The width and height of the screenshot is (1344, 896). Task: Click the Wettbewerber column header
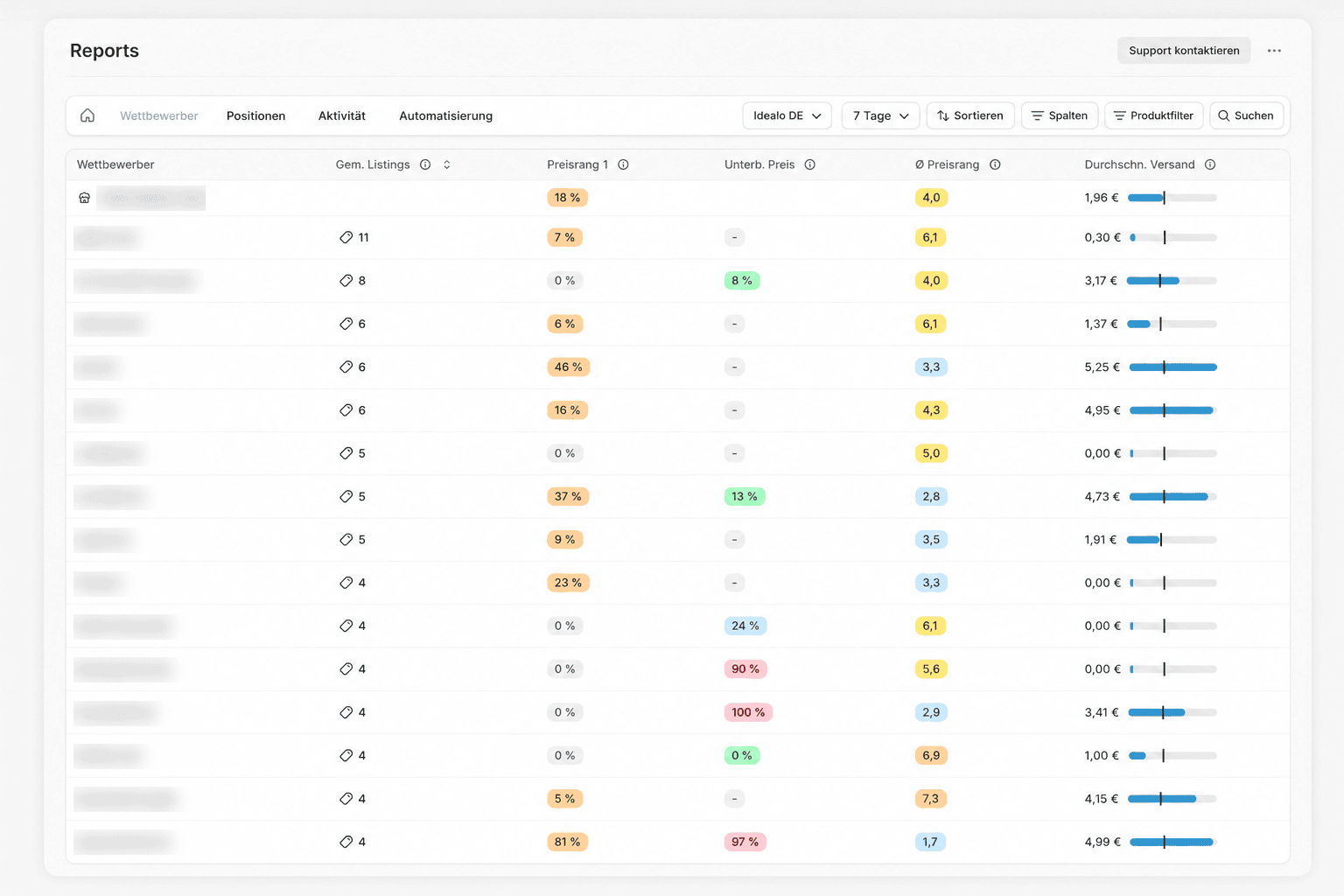coord(115,164)
